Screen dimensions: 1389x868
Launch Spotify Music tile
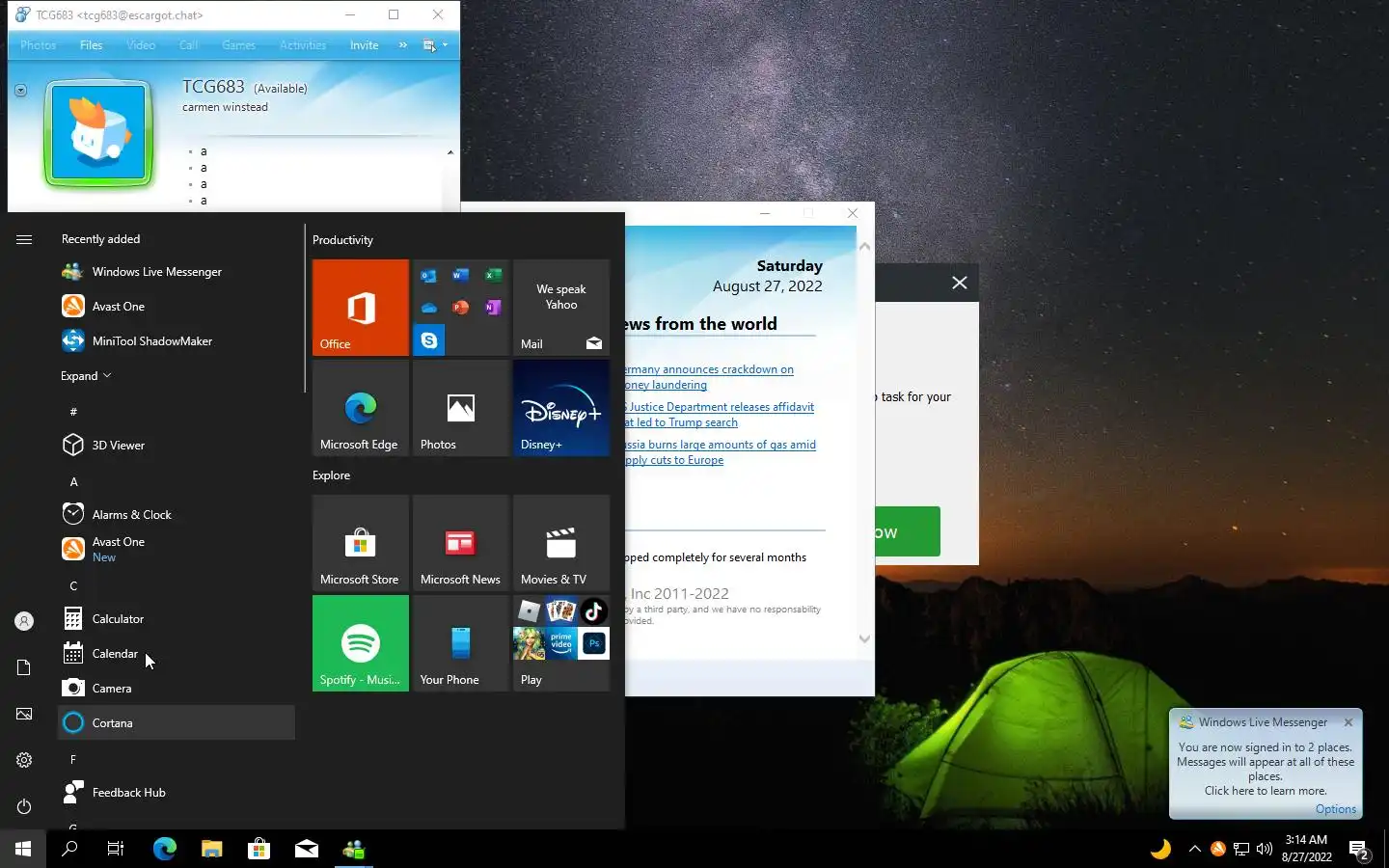pos(361,643)
